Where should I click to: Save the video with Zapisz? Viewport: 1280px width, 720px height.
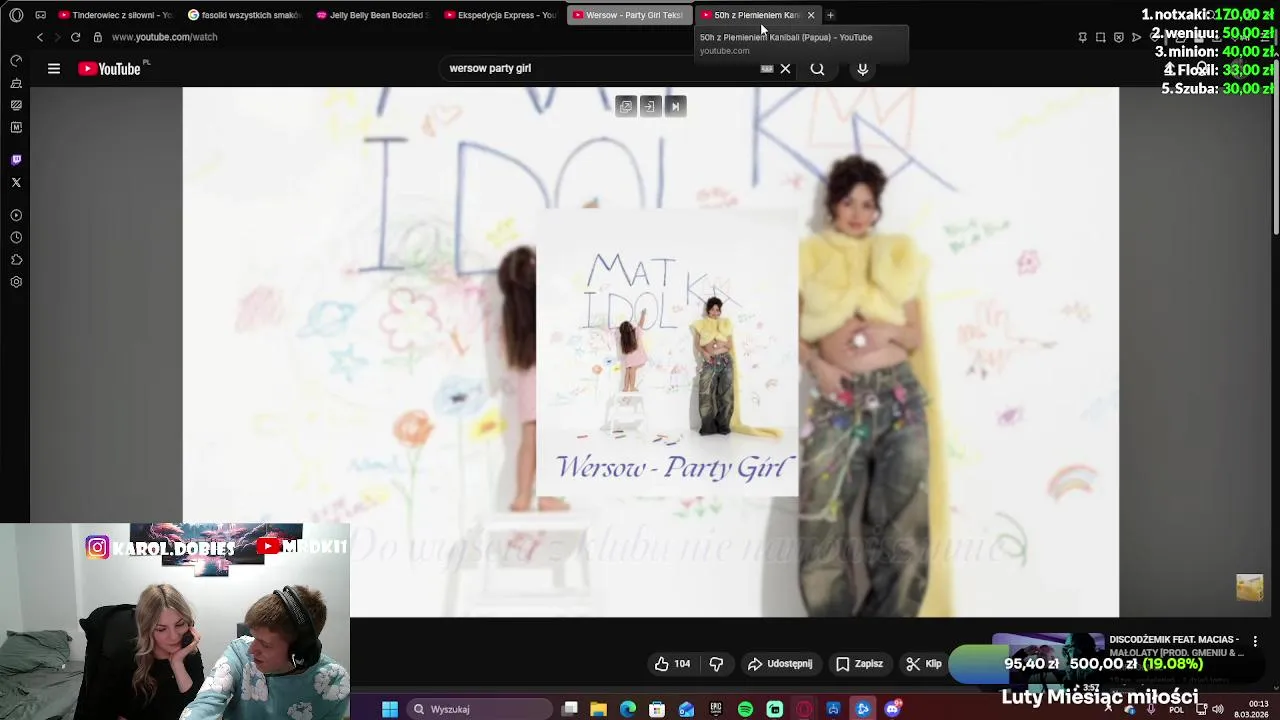[x=860, y=664]
